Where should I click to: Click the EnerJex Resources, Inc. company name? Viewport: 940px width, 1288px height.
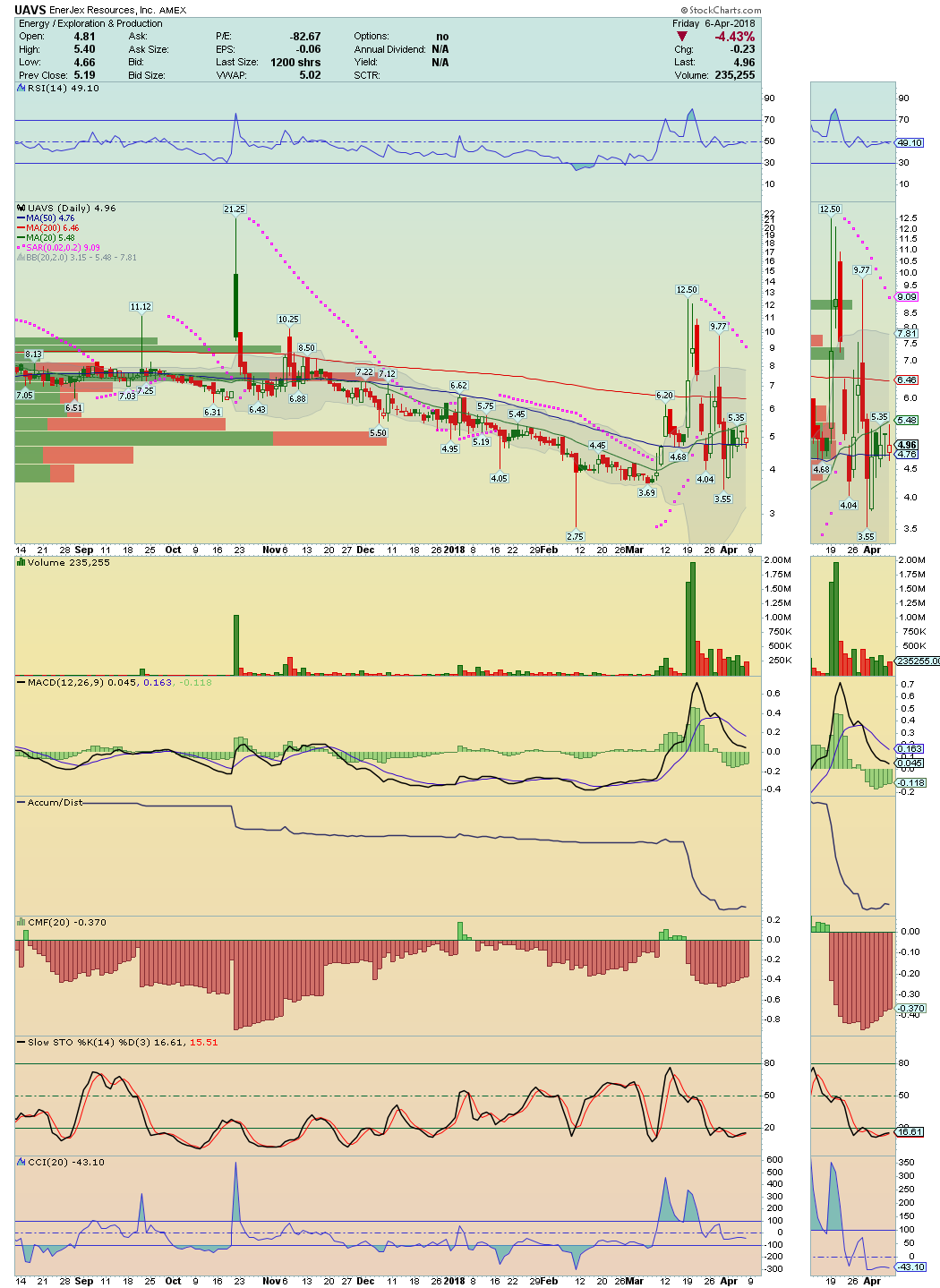pos(102,11)
